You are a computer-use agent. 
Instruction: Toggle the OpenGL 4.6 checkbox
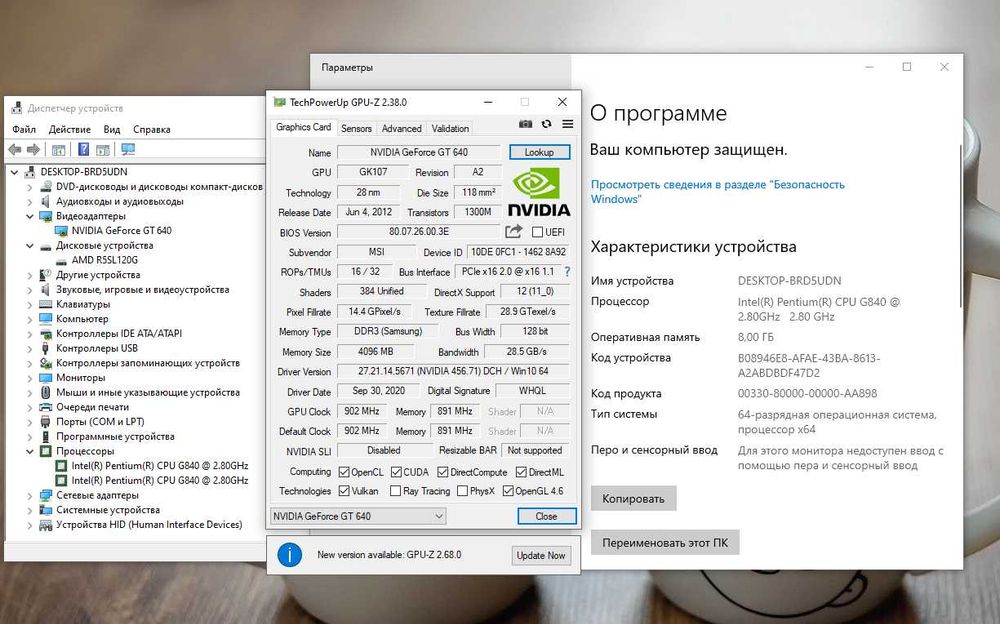[x=508, y=491]
